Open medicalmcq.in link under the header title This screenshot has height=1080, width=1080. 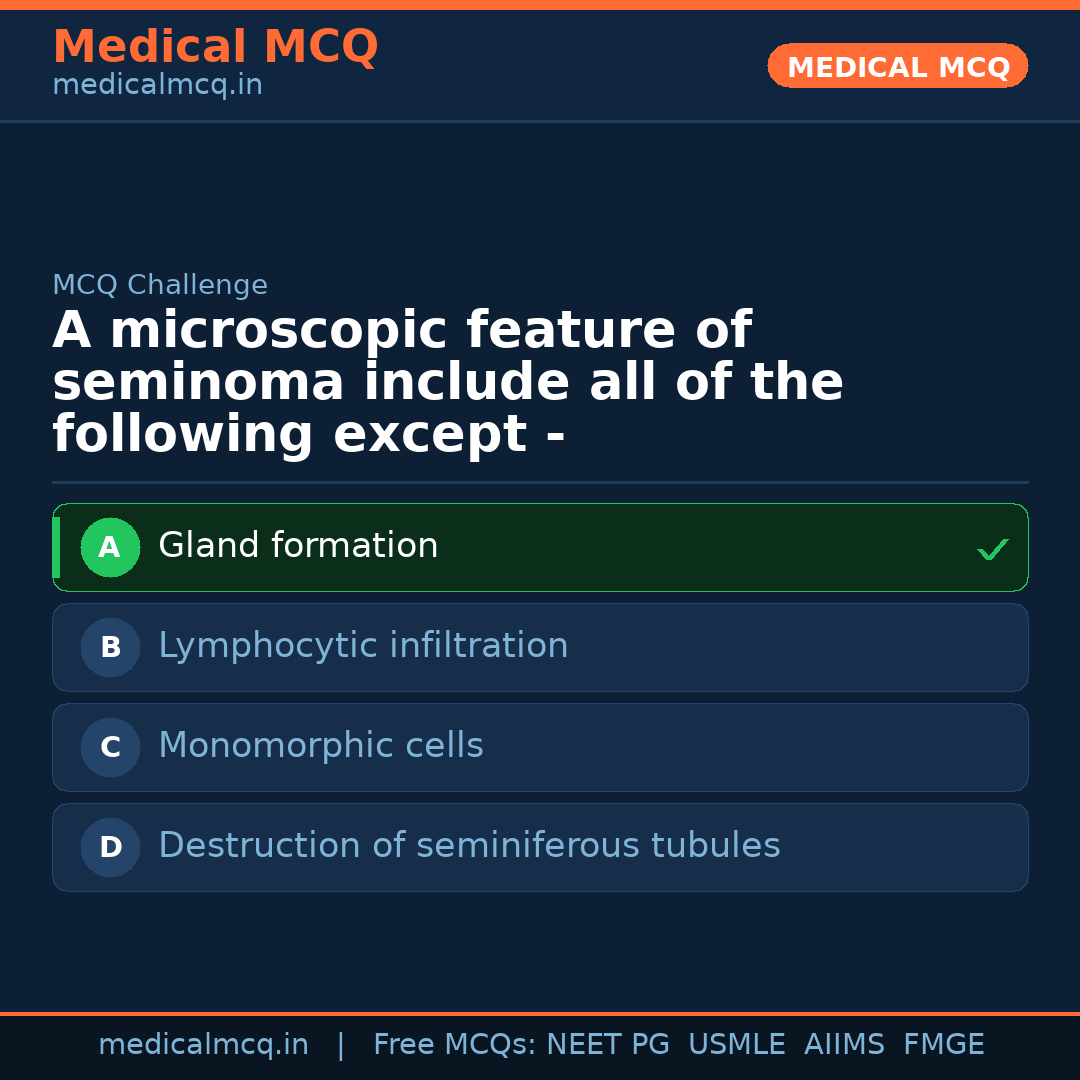pos(157,85)
